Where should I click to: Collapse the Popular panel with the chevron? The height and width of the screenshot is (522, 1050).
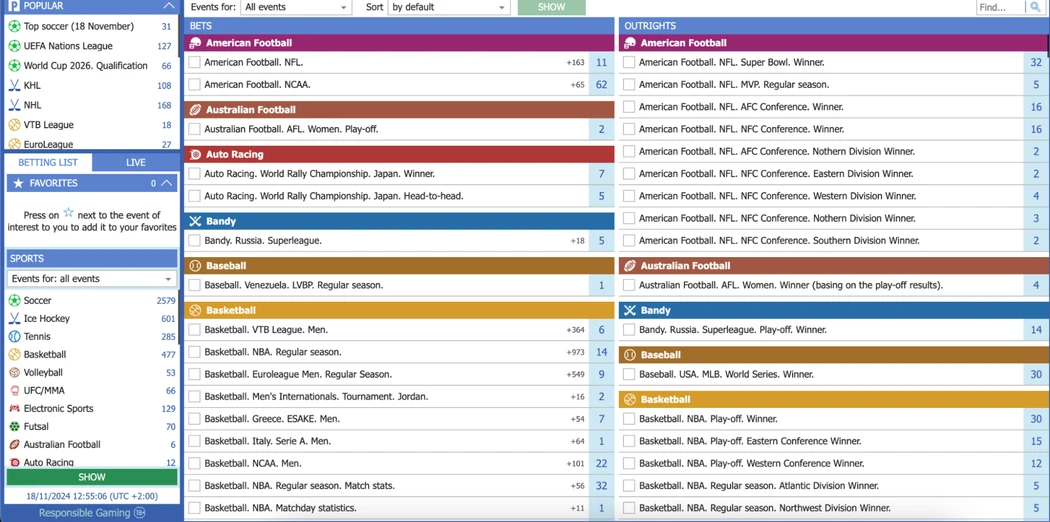pos(168,6)
